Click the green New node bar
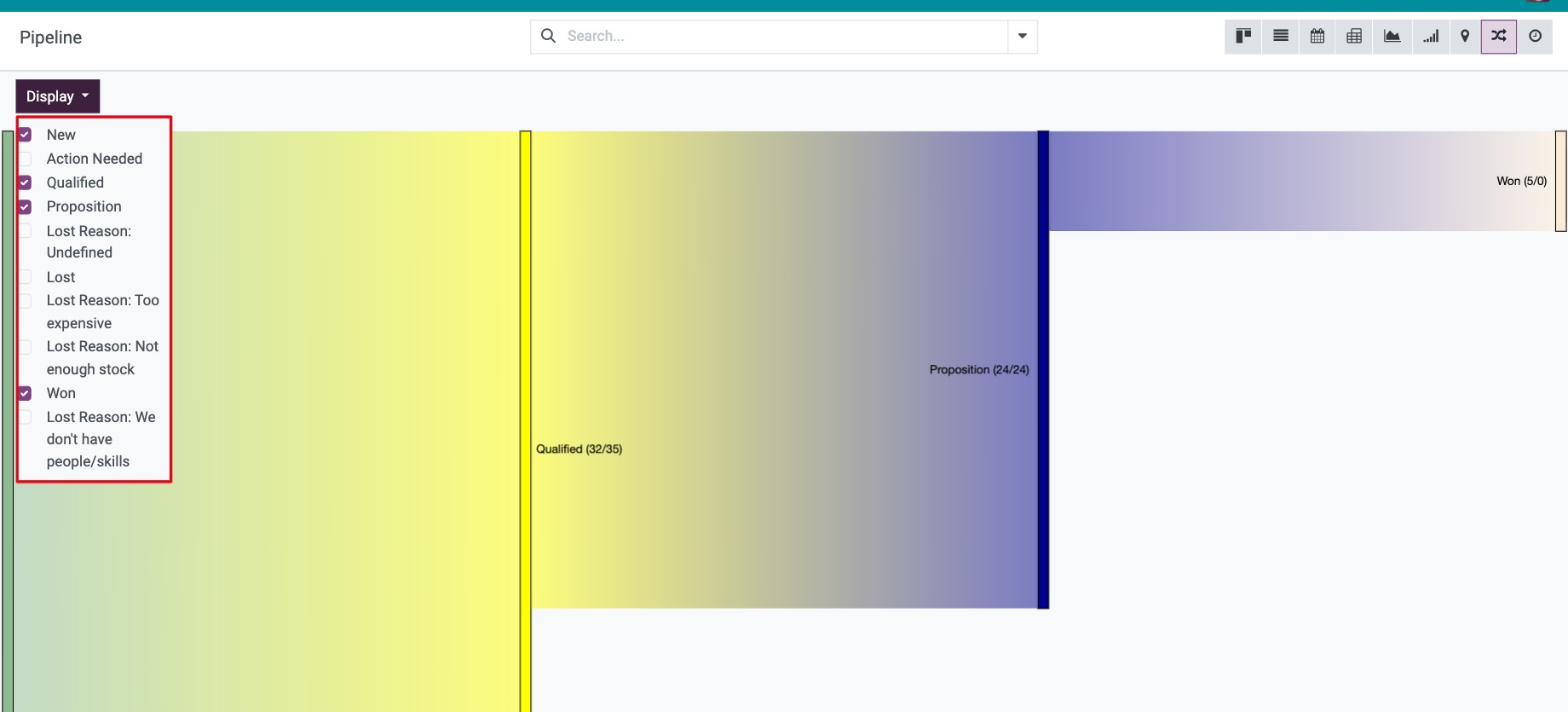The width and height of the screenshot is (1568, 712). [8, 421]
